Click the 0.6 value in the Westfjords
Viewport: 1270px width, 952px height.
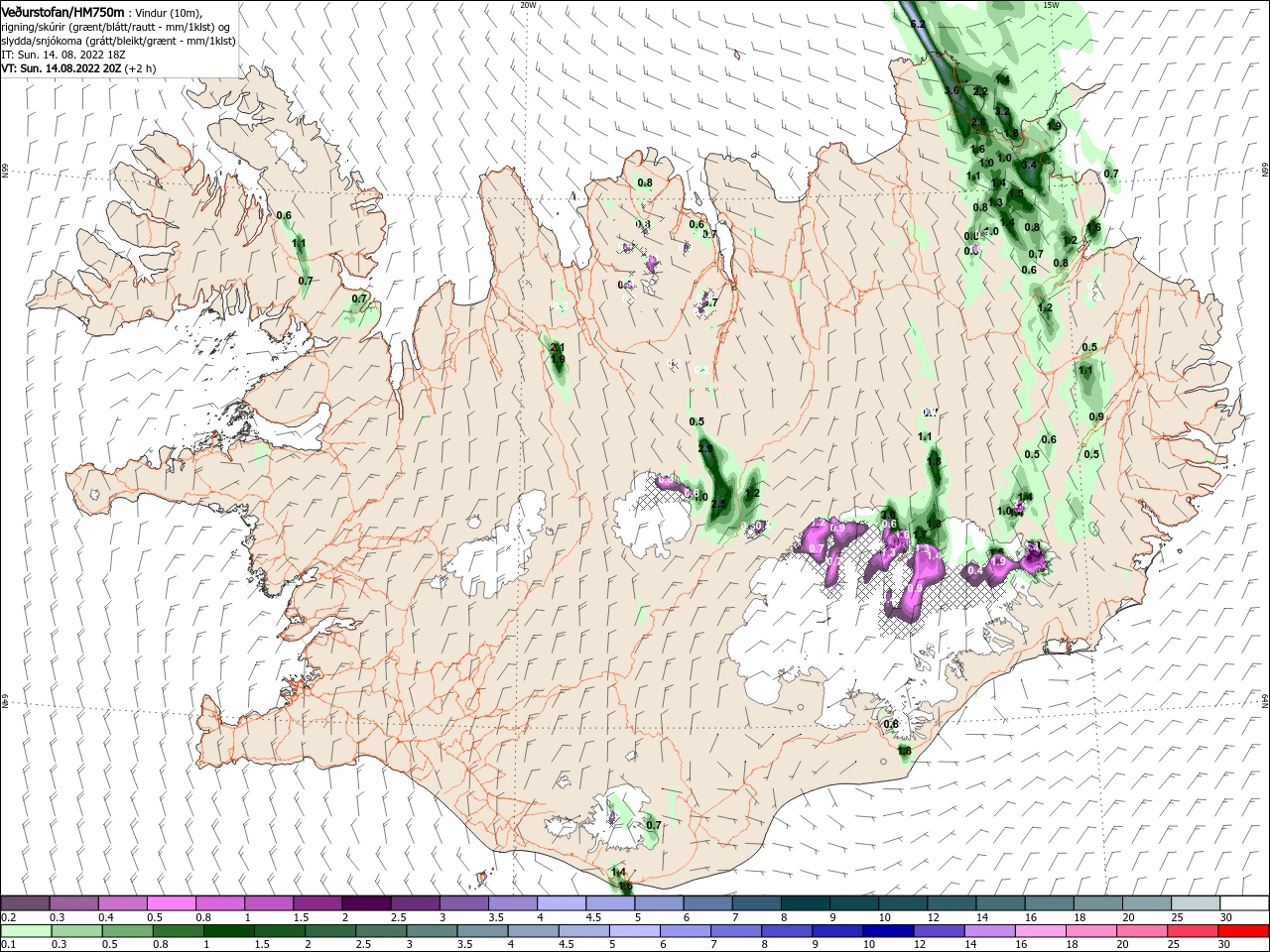284,215
